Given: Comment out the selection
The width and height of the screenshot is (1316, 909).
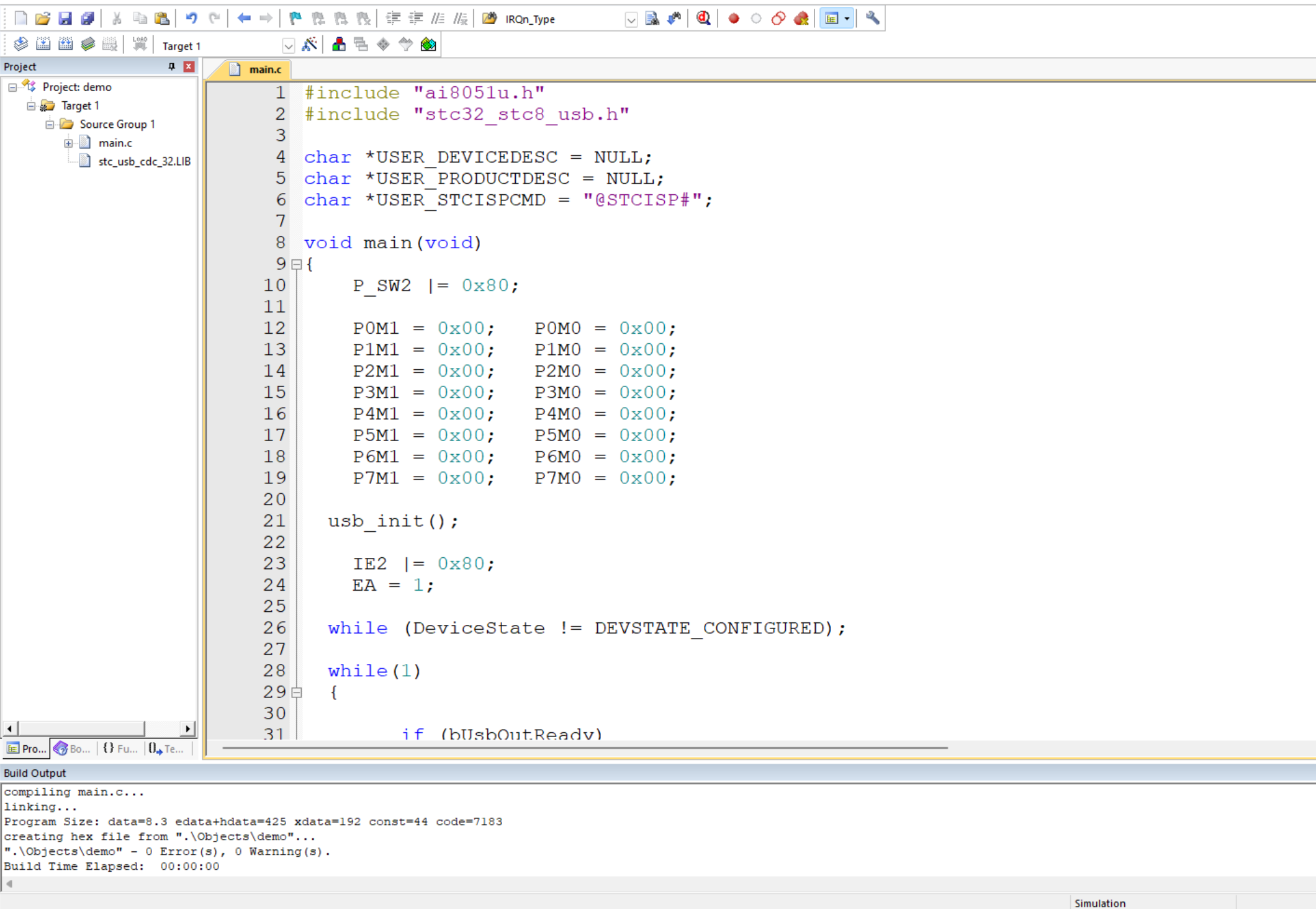Looking at the screenshot, I should [438, 19].
